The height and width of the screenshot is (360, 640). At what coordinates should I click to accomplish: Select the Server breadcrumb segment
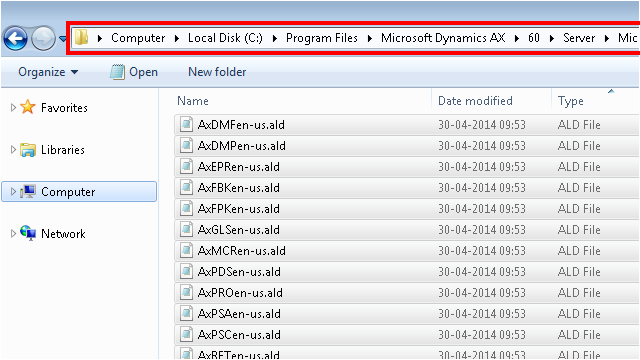click(579, 38)
